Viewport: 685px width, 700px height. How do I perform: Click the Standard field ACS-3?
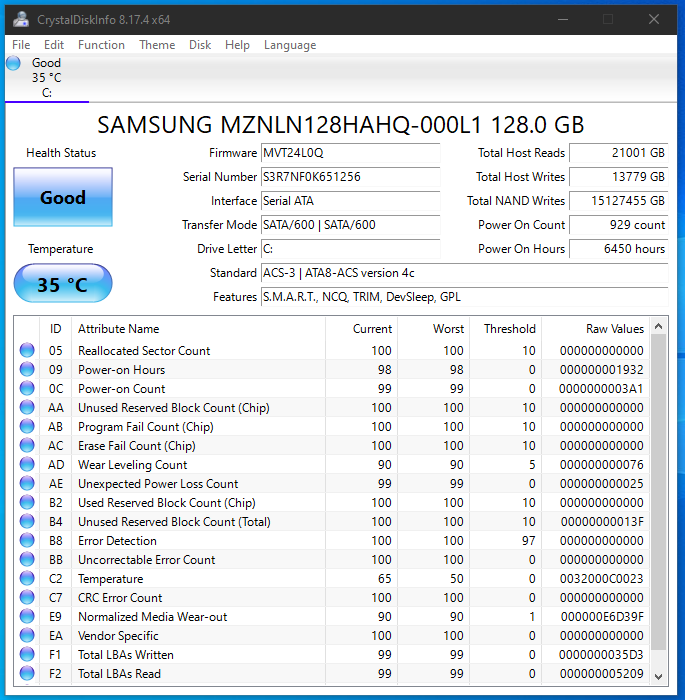[464, 273]
